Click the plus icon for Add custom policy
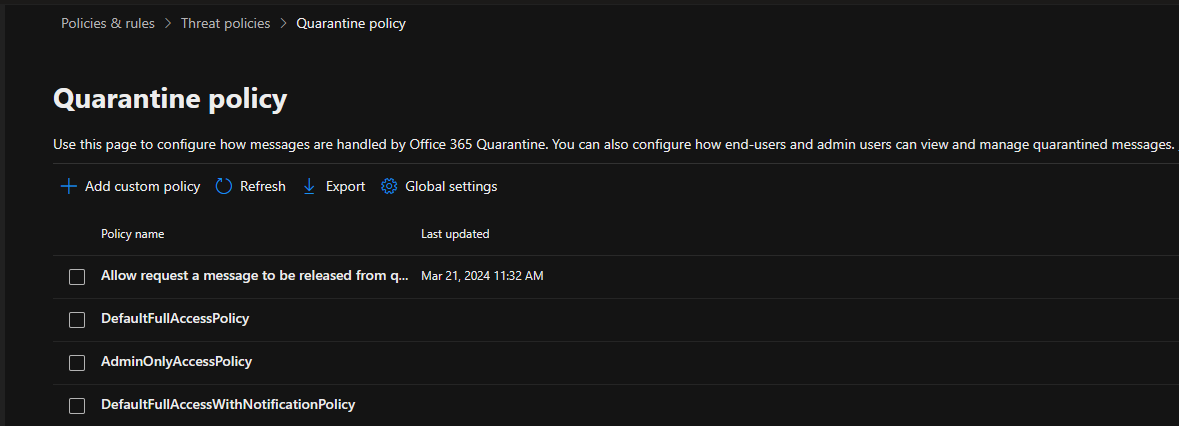Image resolution: width=1179 pixels, height=426 pixels. [68, 186]
